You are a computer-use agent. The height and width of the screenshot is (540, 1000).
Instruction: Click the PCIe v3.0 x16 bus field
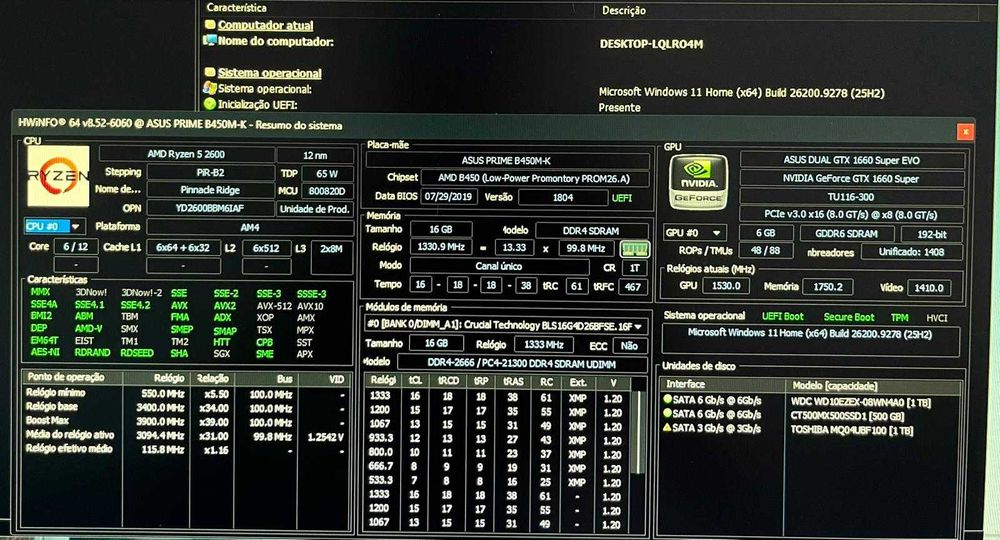(851, 215)
